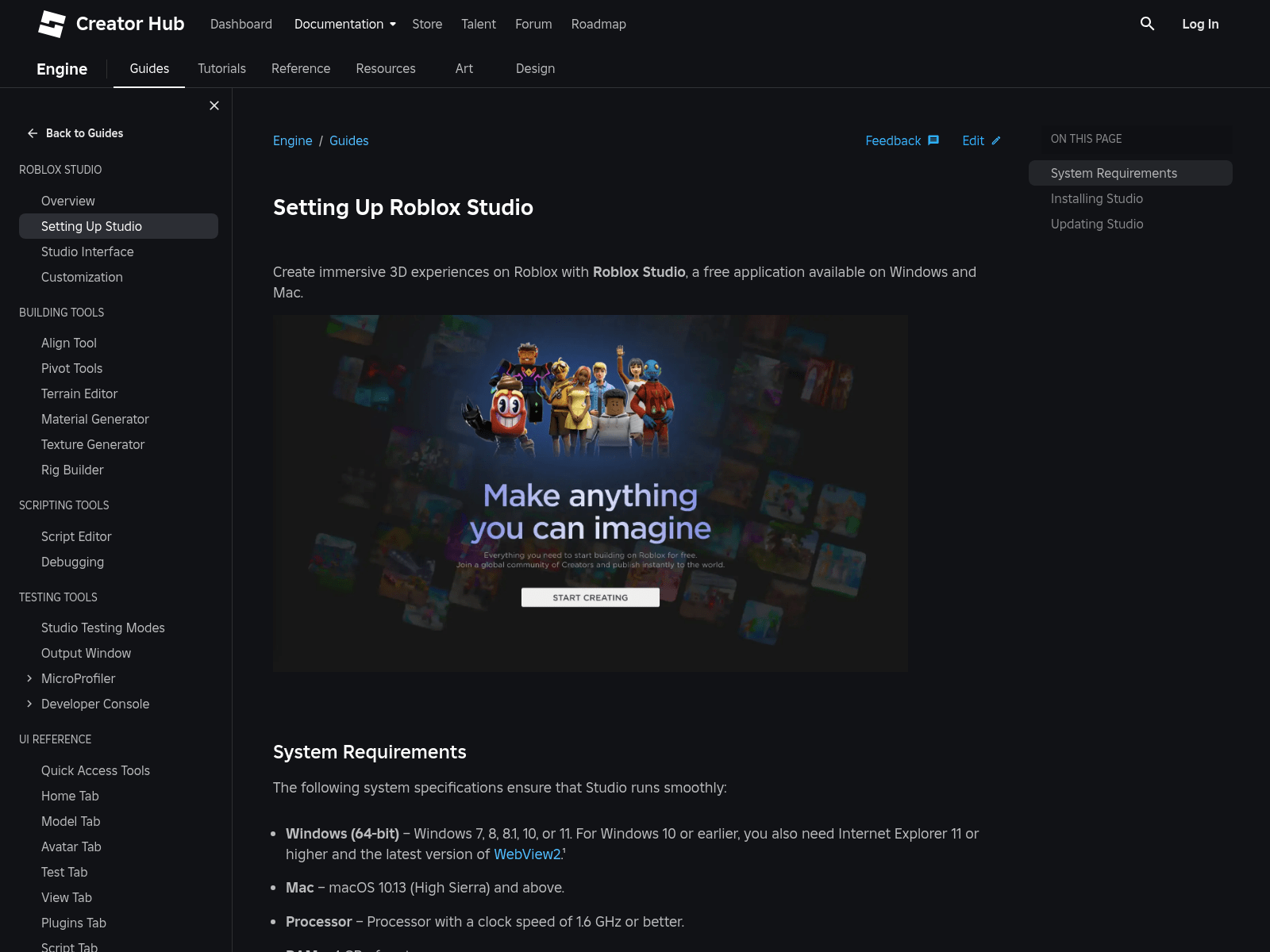Select Setting Up Studio in sidebar

[118, 226]
